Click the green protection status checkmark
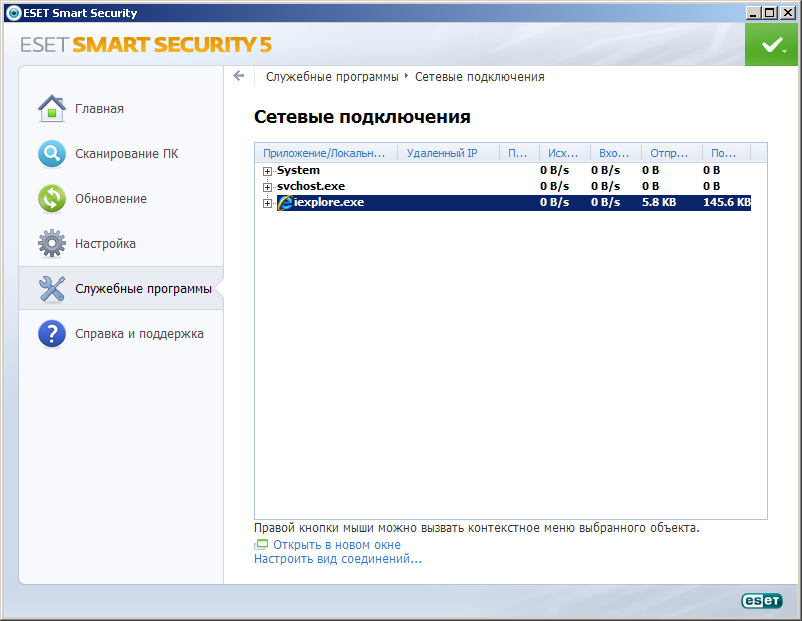 [773, 45]
